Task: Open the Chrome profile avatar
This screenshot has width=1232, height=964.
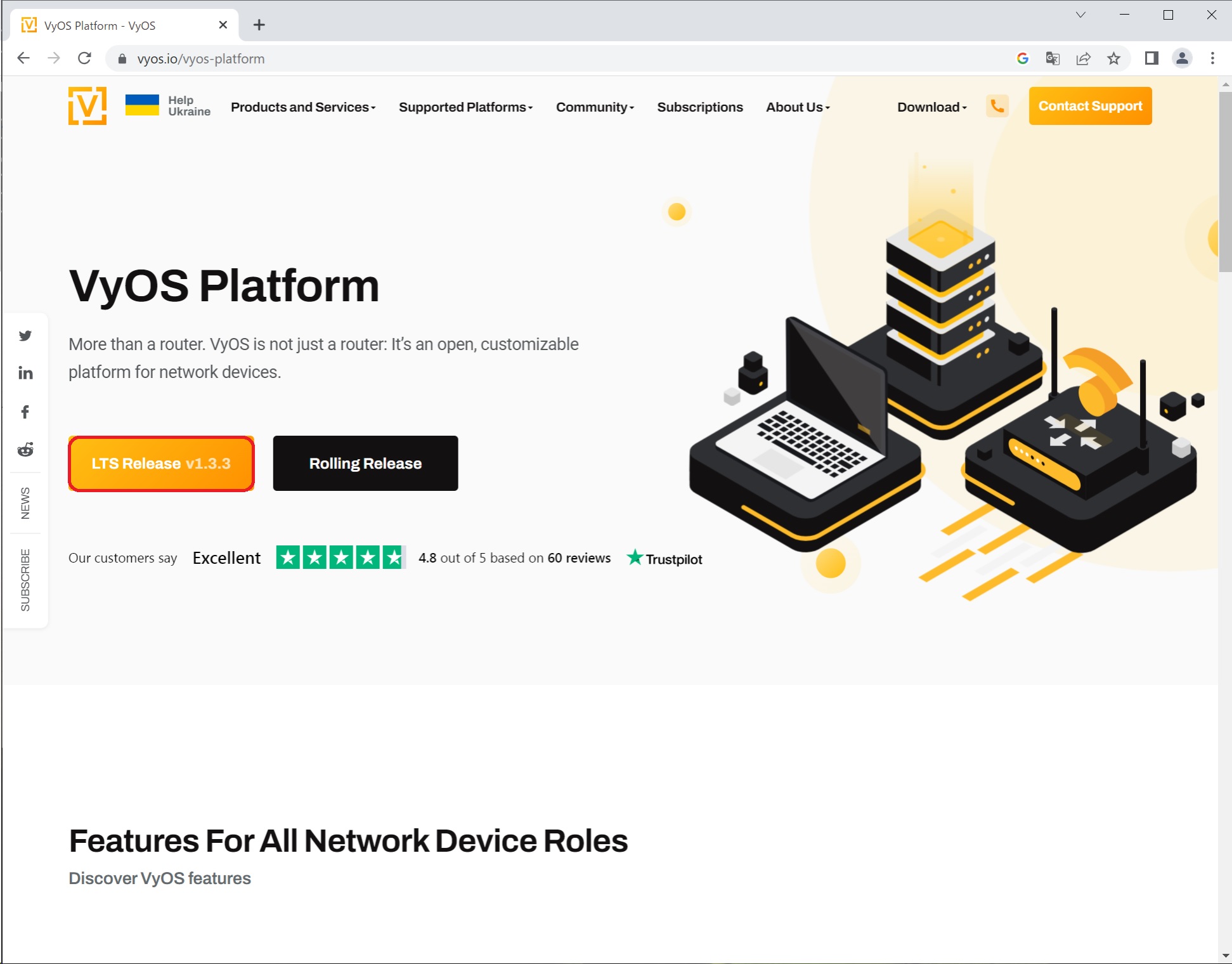Action: pos(1182,58)
